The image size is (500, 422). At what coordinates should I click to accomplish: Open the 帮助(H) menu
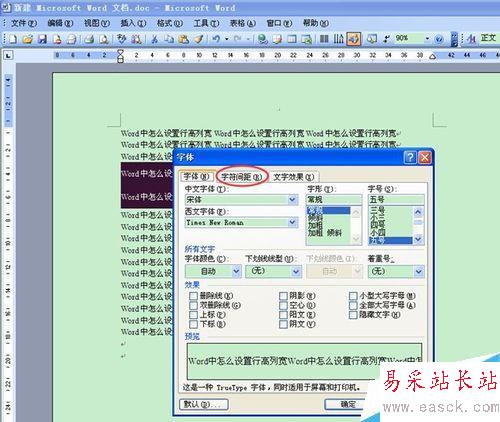pos(315,23)
